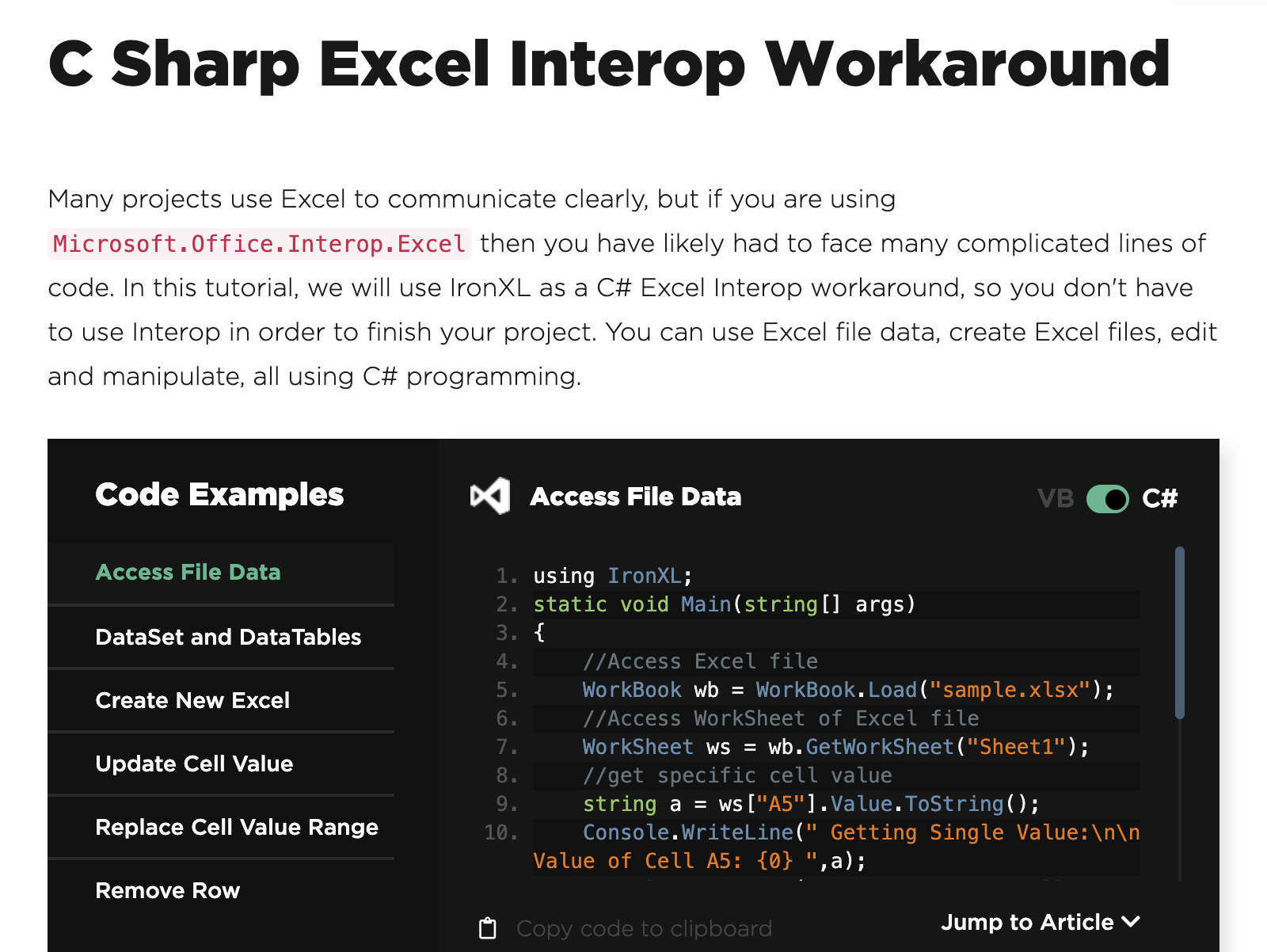Image resolution: width=1267 pixels, height=952 pixels.
Task: Select Replace Cell Value Range example
Action: click(236, 827)
